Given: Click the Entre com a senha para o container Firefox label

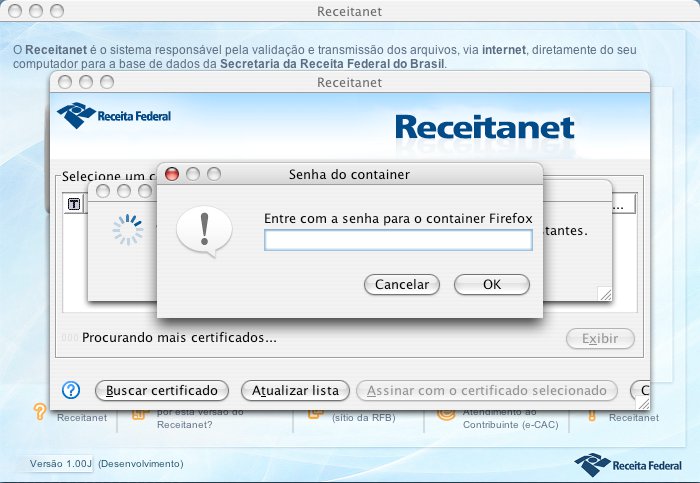Looking at the screenshot, I should pos(398,219).
